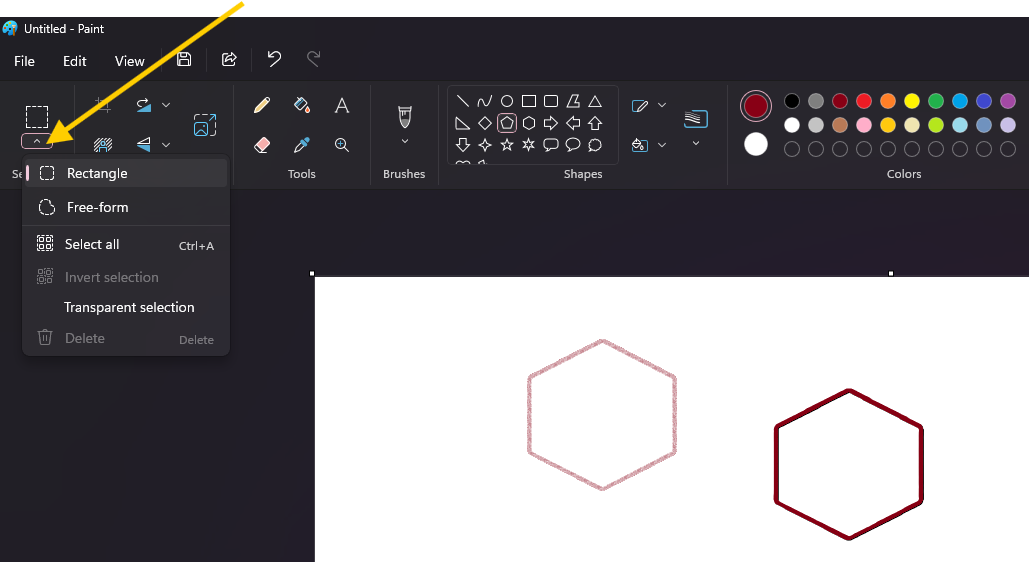1029x562 pixels.
Task: Open the View menu
Action: pos(129,61)
